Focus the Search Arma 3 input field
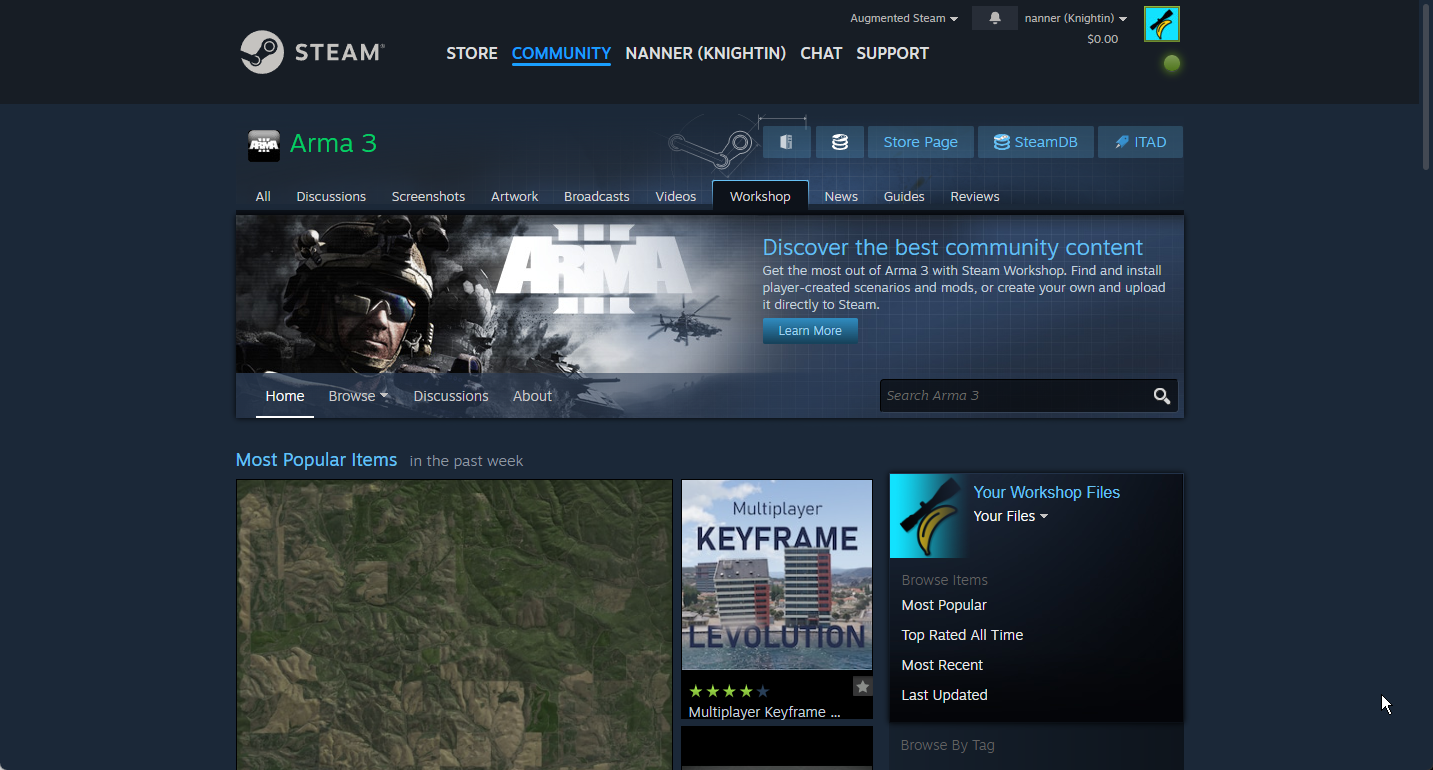 tap(1015, 396)
